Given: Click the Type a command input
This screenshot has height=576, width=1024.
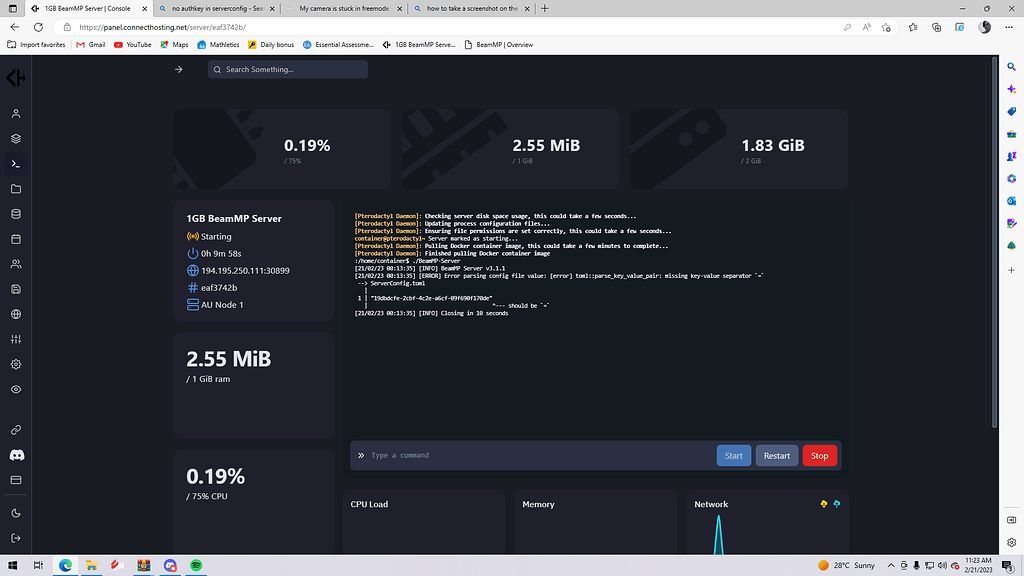Looking at the screenshot, I should [541, 455].
